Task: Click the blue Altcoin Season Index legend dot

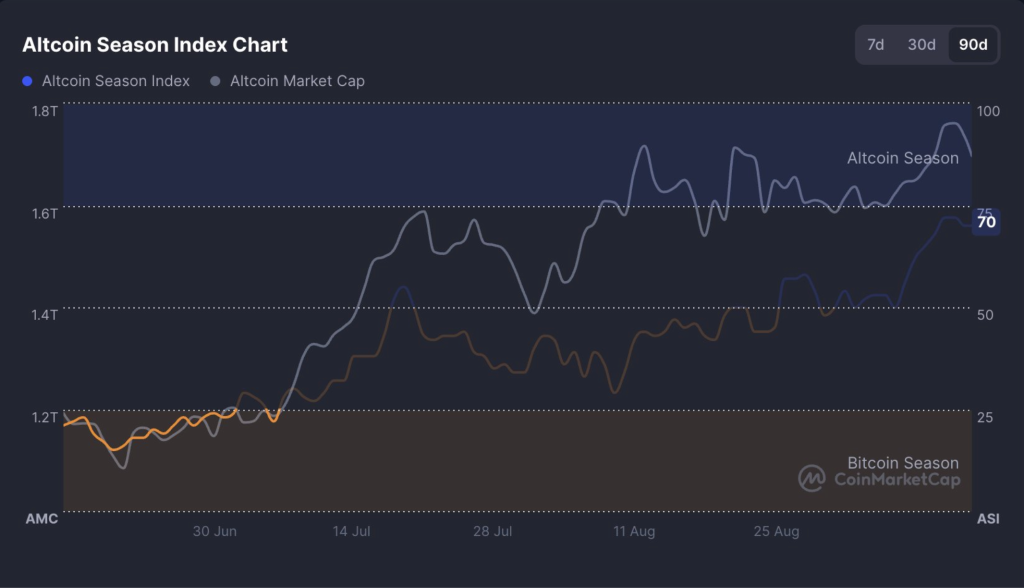Action: (x=25, y=81)
